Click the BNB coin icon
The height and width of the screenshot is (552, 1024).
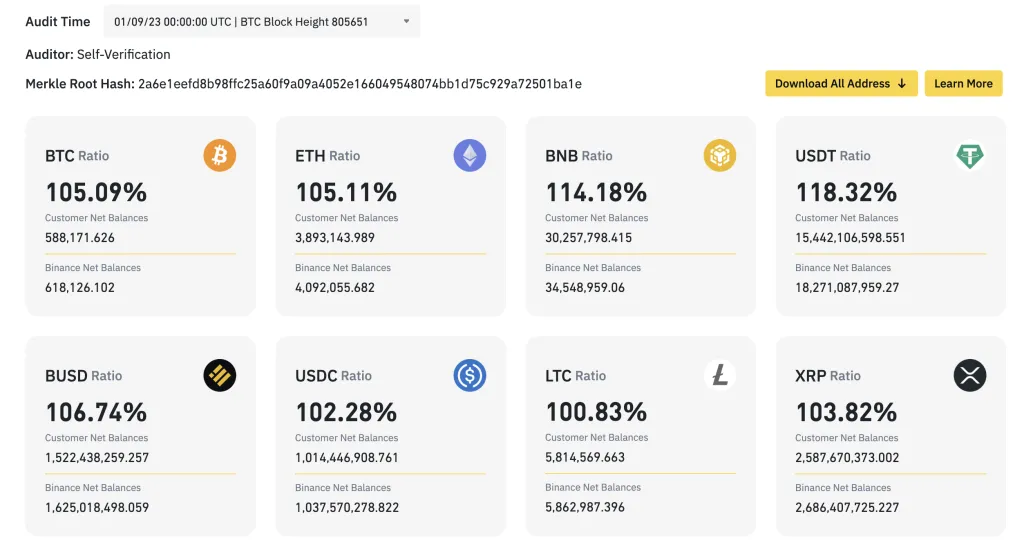720,155
